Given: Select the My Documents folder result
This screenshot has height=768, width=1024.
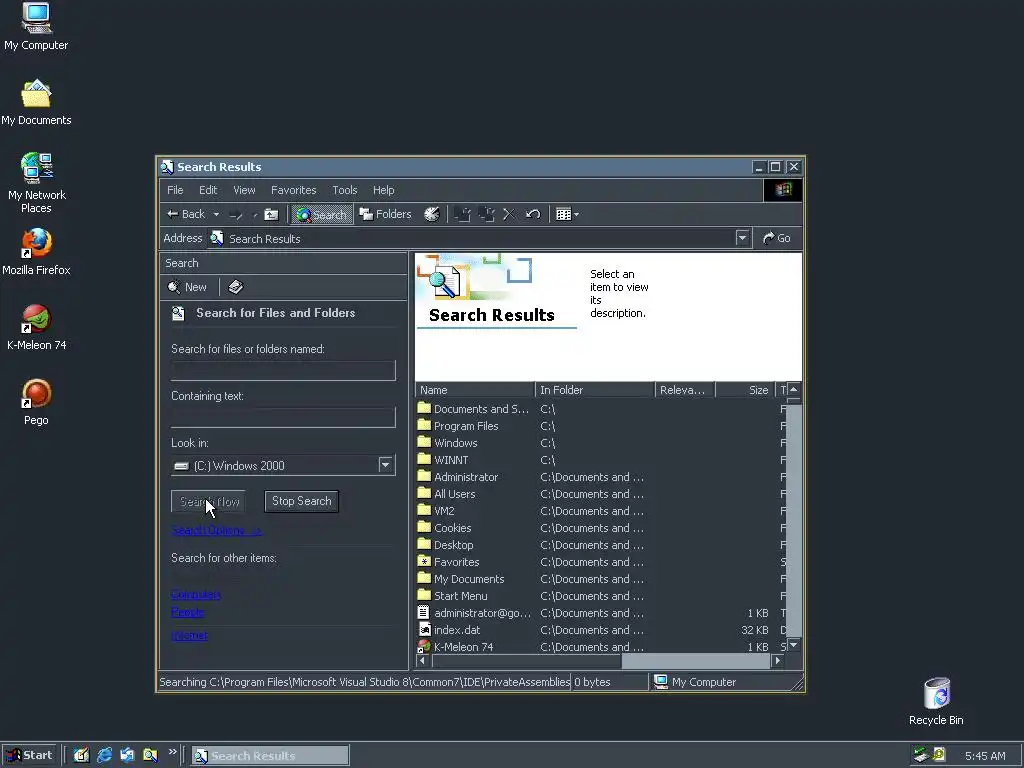Looking at the screenshot, I should [461, 579].
